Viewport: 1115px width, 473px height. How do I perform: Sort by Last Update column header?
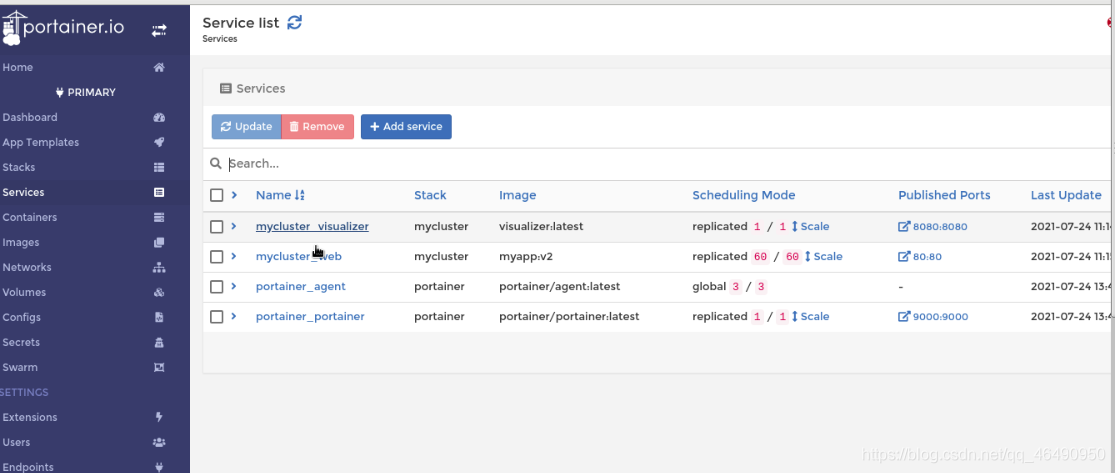[1066, 195]
